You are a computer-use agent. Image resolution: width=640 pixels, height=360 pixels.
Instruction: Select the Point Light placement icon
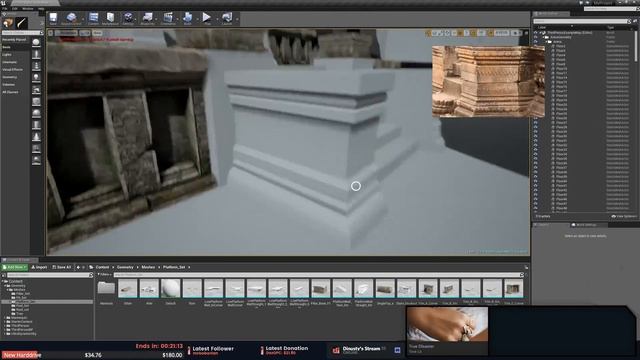[36, 78]
